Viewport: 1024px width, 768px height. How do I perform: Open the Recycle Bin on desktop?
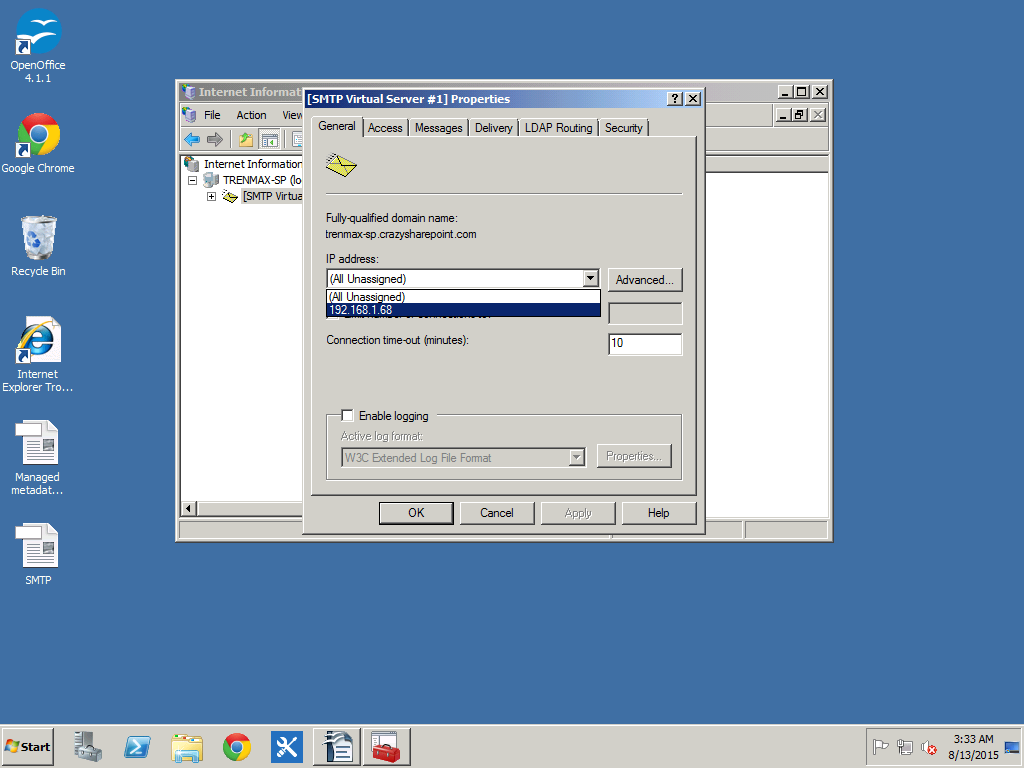[38, 246]
